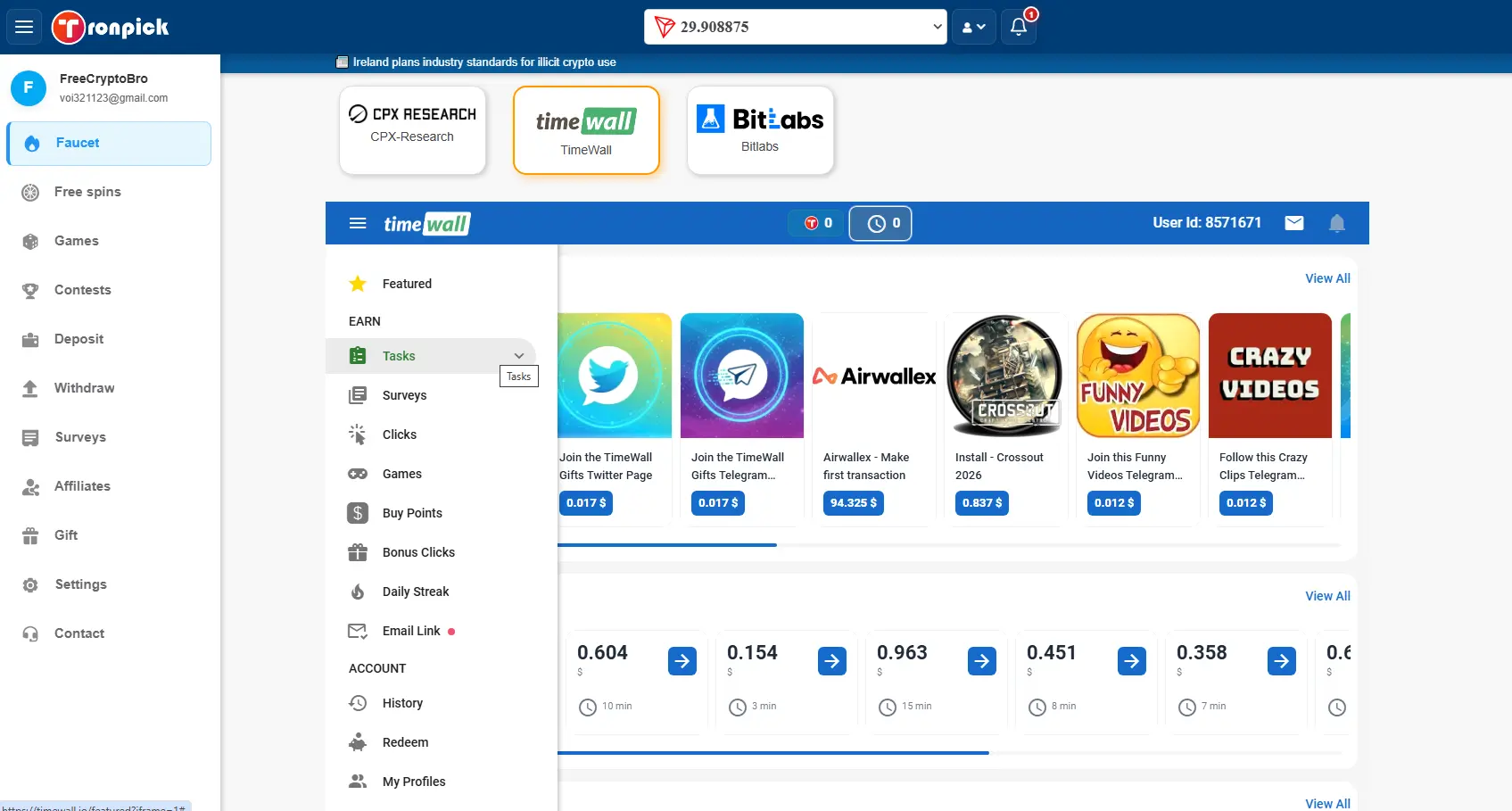
Task: Click the pending clock counter button
Action: coord(880,223)
